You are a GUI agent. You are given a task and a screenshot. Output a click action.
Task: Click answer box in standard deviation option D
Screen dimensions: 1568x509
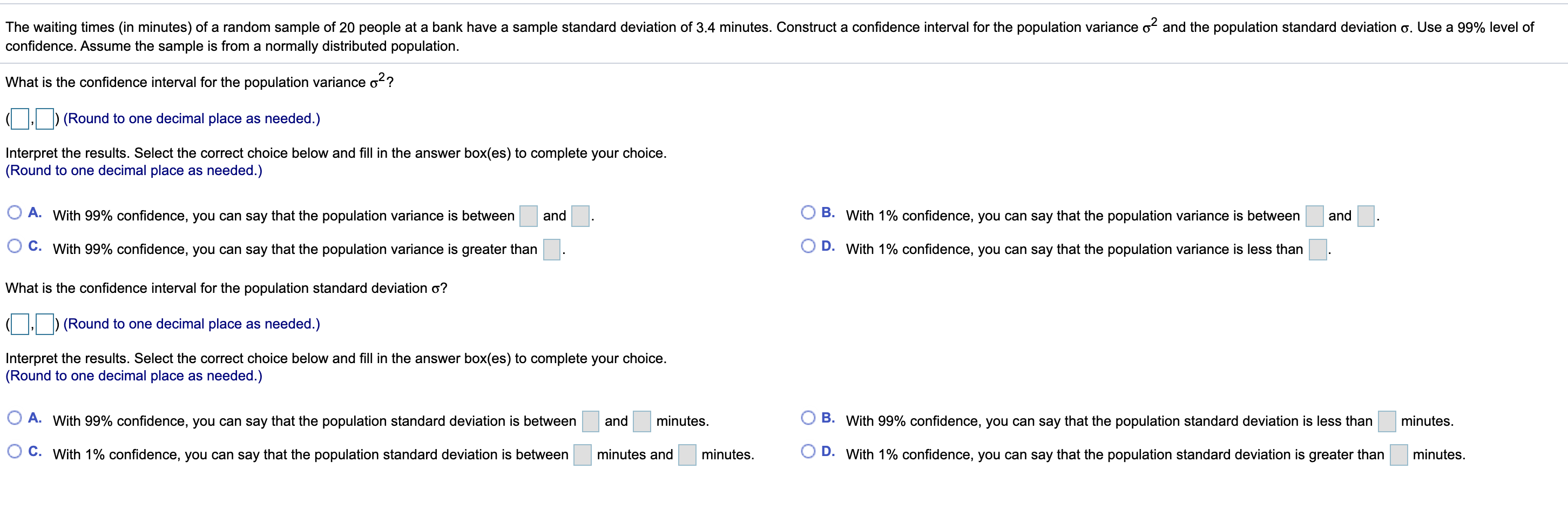pyautogui.click(x=1399, y=455)
